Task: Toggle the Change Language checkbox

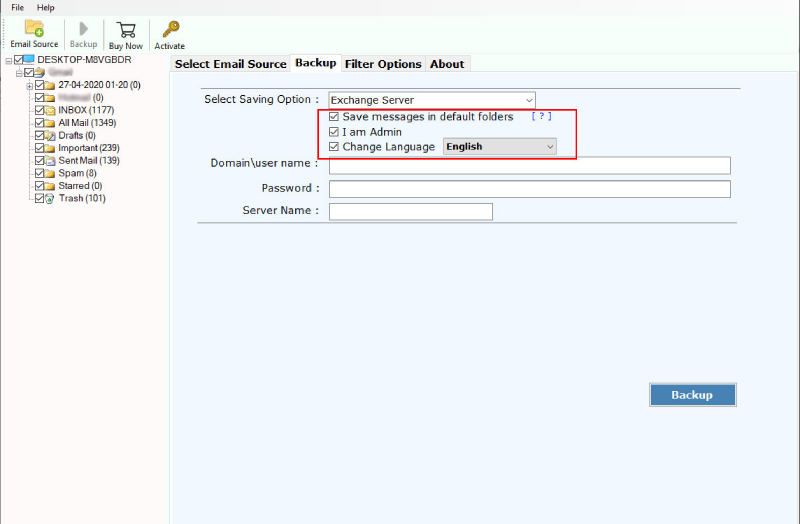Action: point(334,147)
